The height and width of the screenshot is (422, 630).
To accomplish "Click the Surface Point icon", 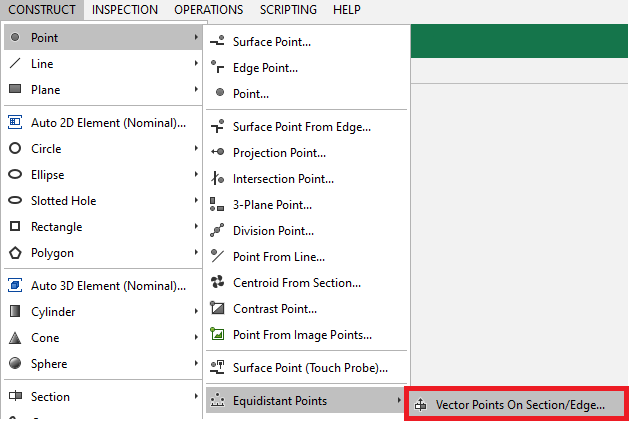I will (218, 42).
